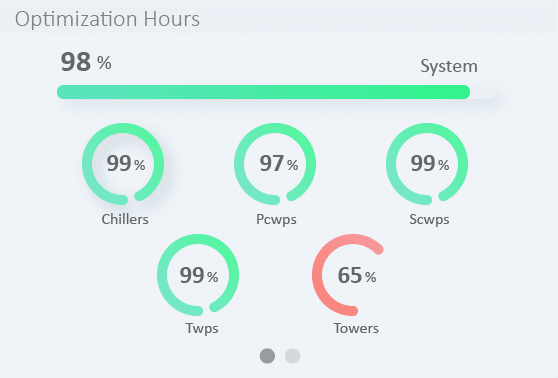Switch to the second light pagination dot

coord(293,356)
